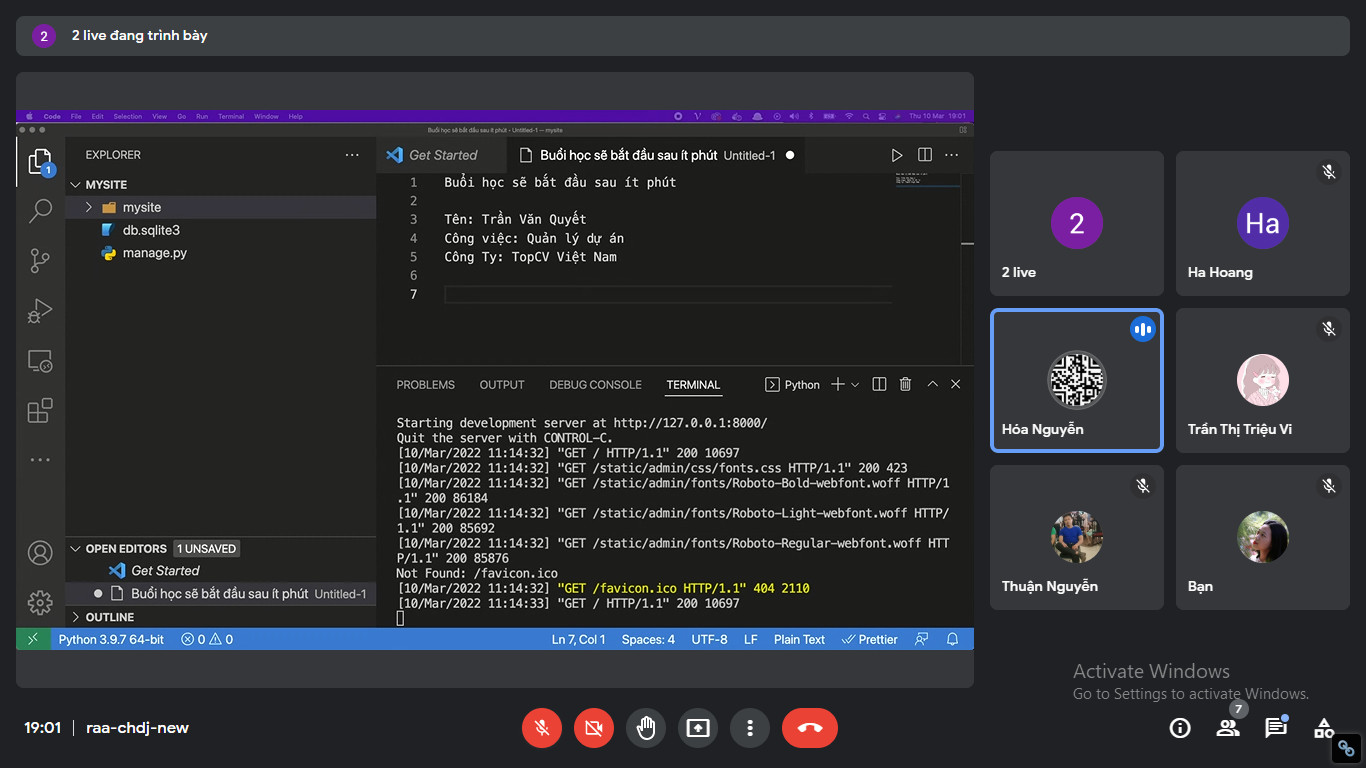
Task: Expand the mysite folder
Action: [x=141, y=207]
